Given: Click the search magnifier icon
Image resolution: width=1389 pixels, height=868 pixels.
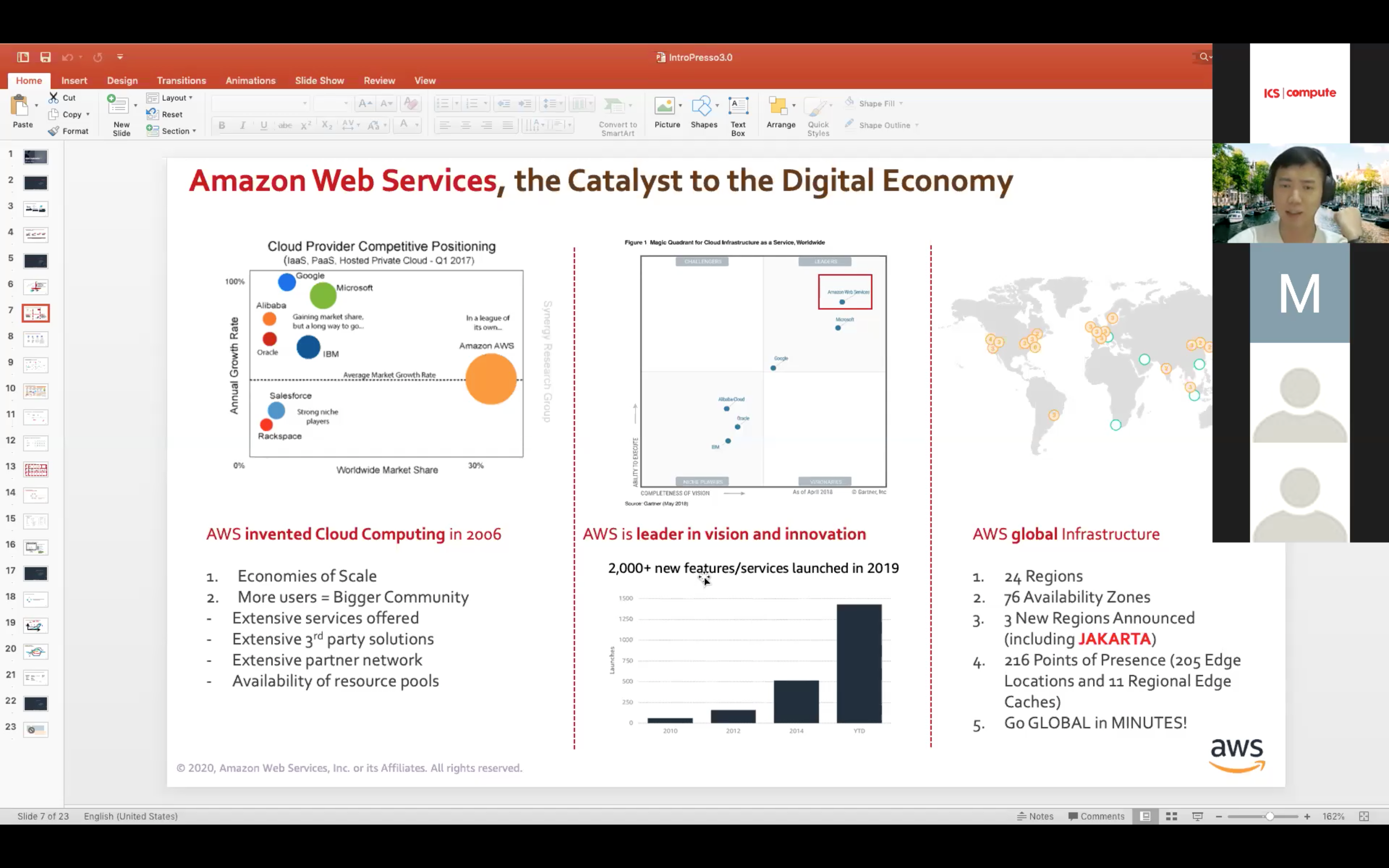Looking at the screenshot, I should pos(1204,57).
